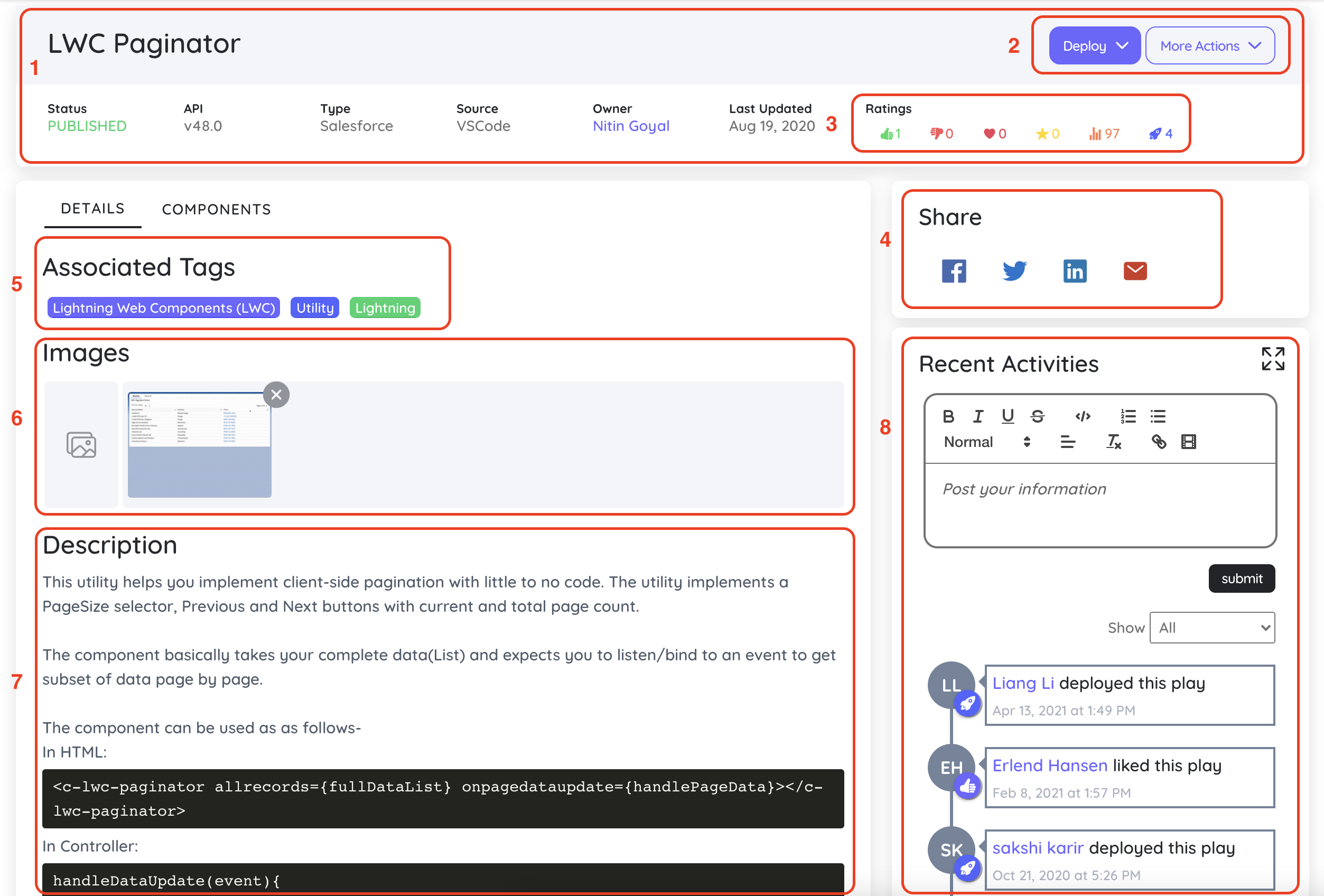Click the SK avatar in activities

951,850
